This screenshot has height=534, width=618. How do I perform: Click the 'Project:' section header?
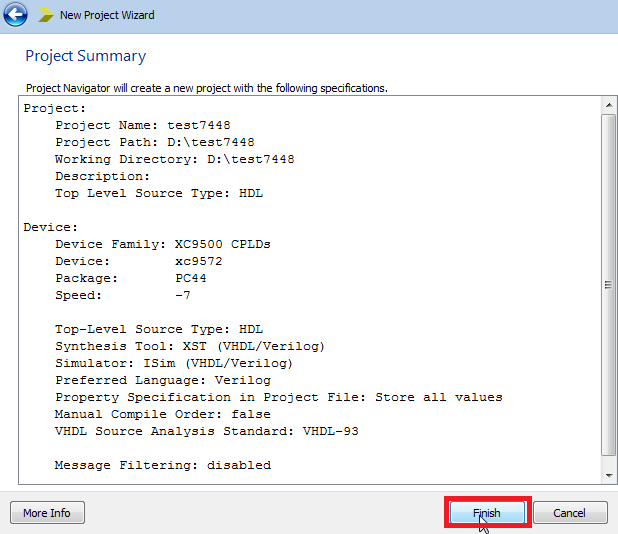click(54, 108)
